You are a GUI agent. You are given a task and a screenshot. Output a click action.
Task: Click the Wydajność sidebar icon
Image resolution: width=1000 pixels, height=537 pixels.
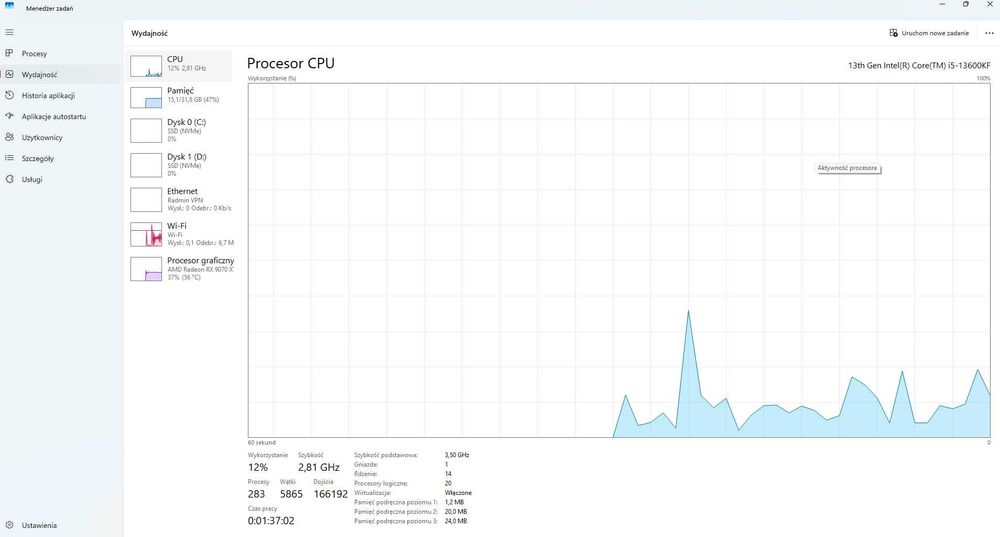coord(10,74)
